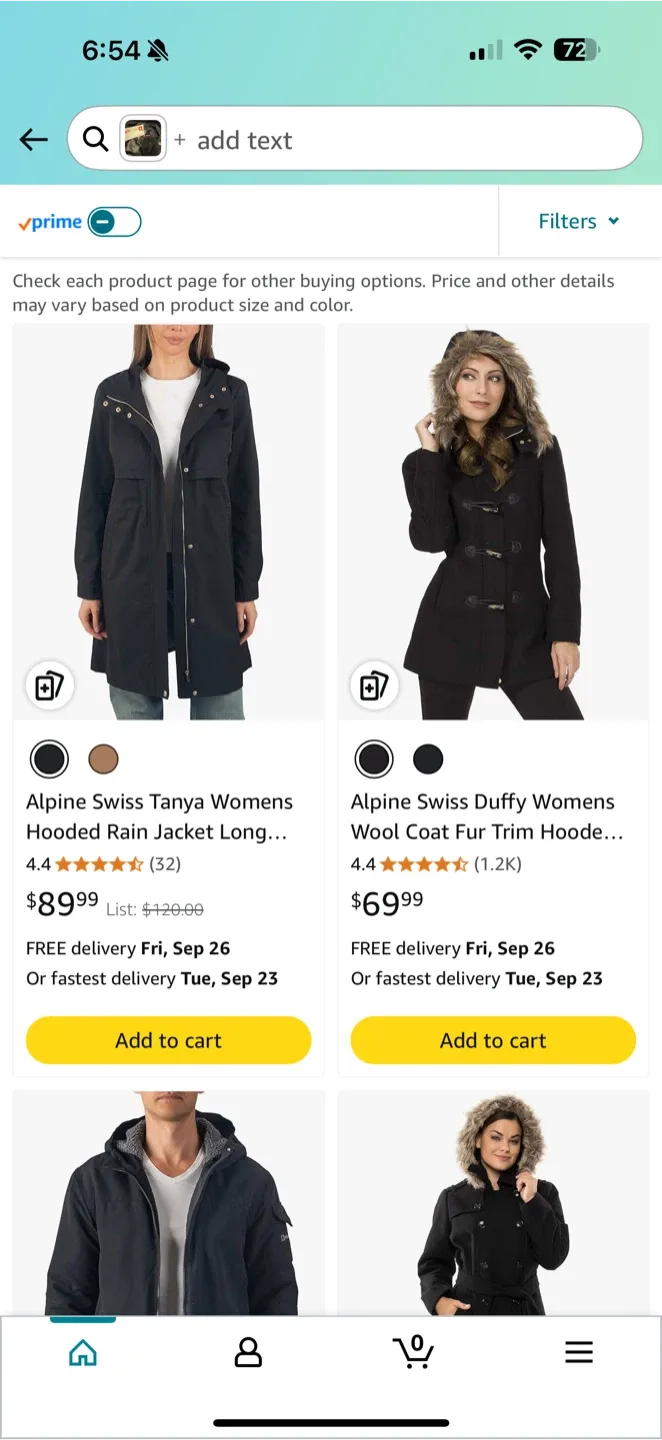Tap the search magnifier icon
The image size is (662, 1440).
(x=96, y=140)
